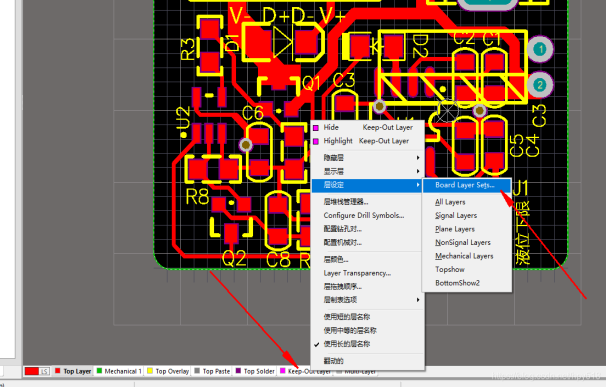Screen dimensions: 606x387
Task: Hide the Keep-Out Layer via context menu
Action: click(368, 128)
